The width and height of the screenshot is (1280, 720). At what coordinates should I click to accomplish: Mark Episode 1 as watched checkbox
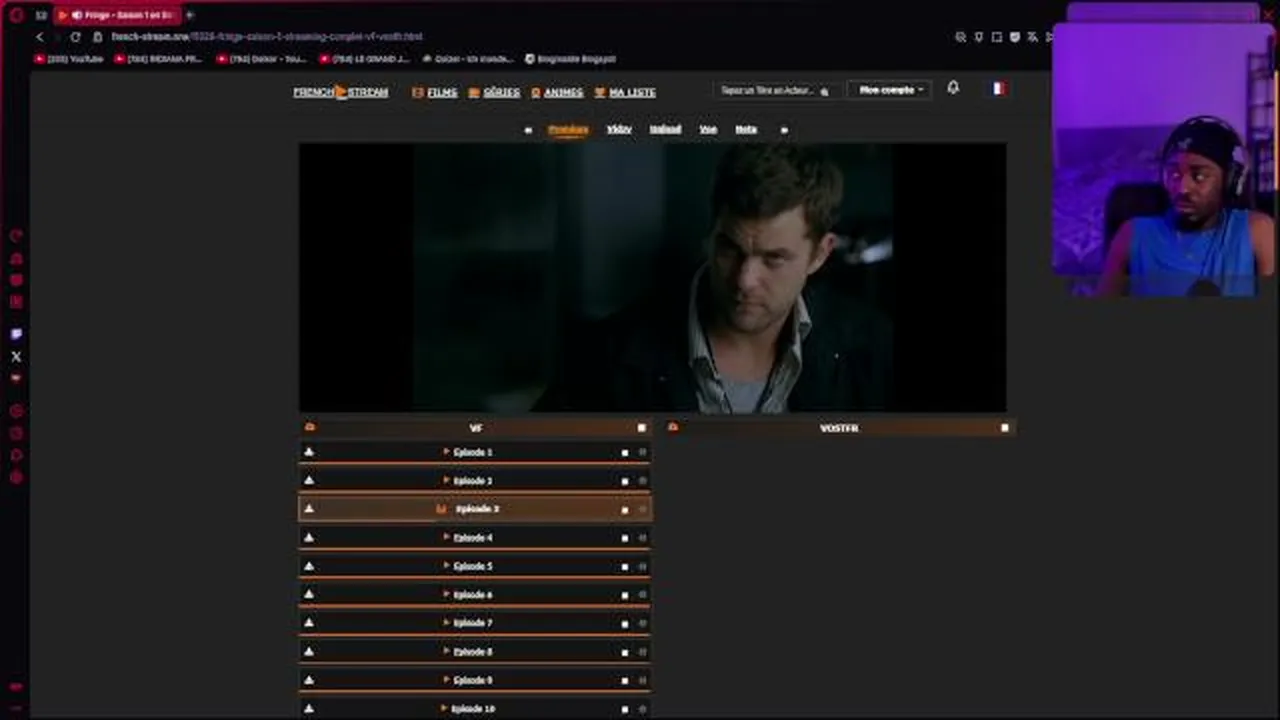click(x=625, y=453)
